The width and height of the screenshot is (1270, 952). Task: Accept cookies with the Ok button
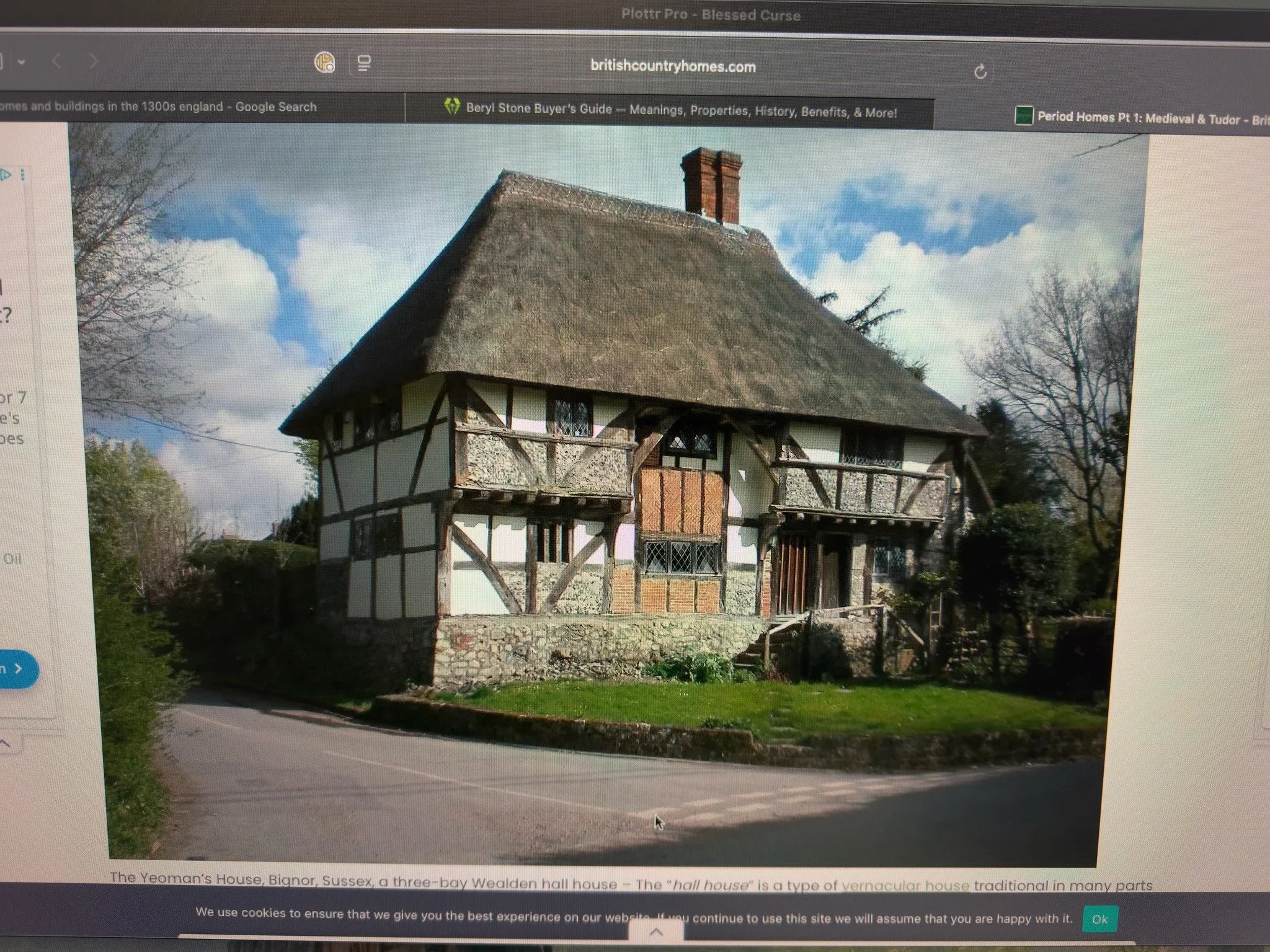(x=1099, y=919)
